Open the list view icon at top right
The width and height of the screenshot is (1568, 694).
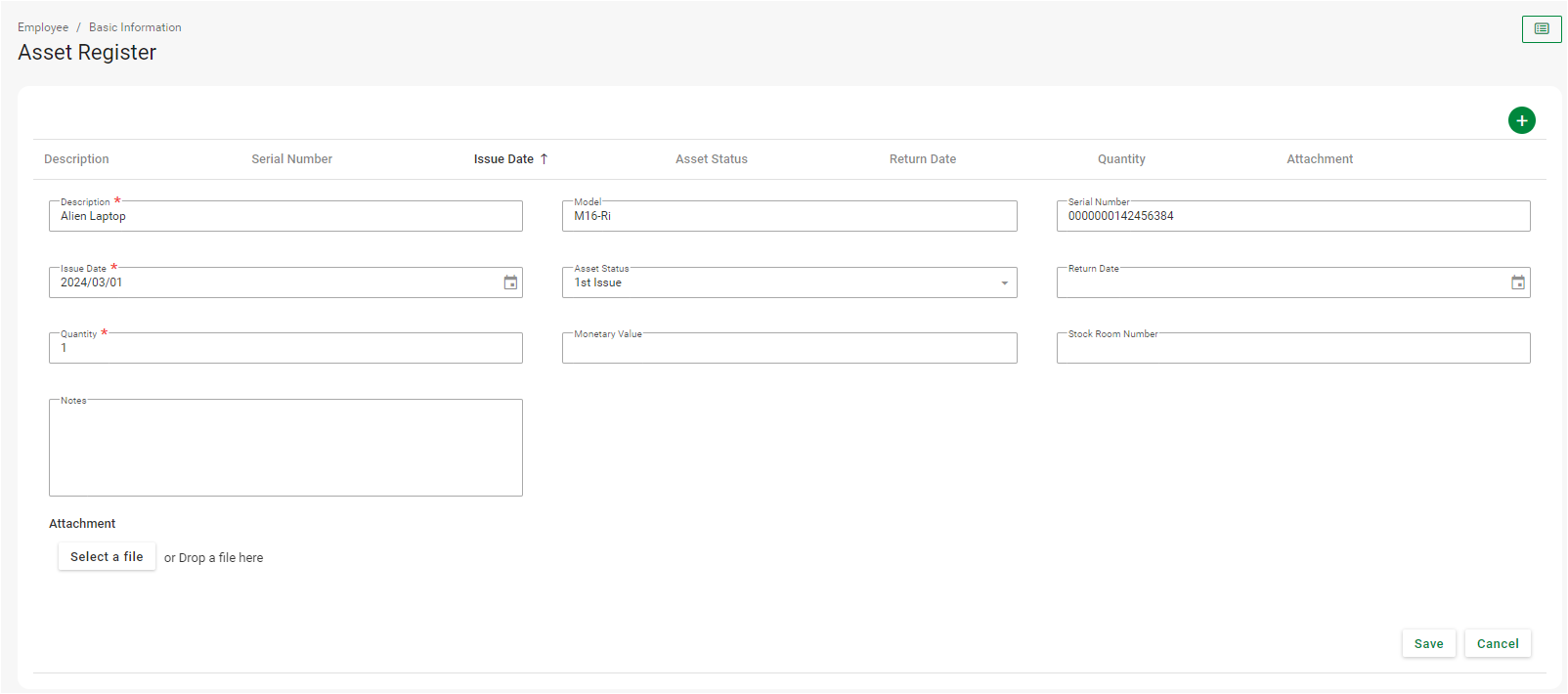(1541, 29)
